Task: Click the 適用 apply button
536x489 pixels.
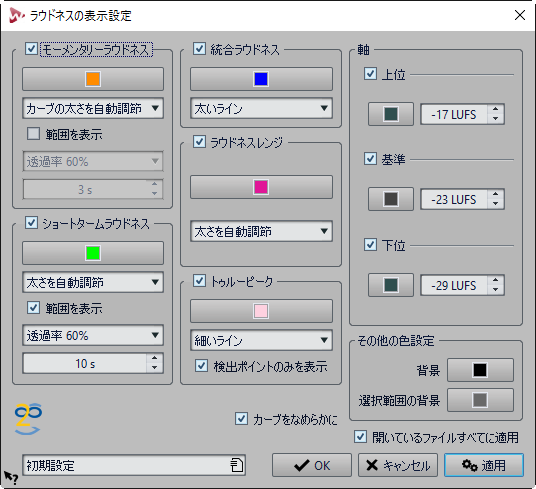Action: pyautogui.click(x=484, y=465)
